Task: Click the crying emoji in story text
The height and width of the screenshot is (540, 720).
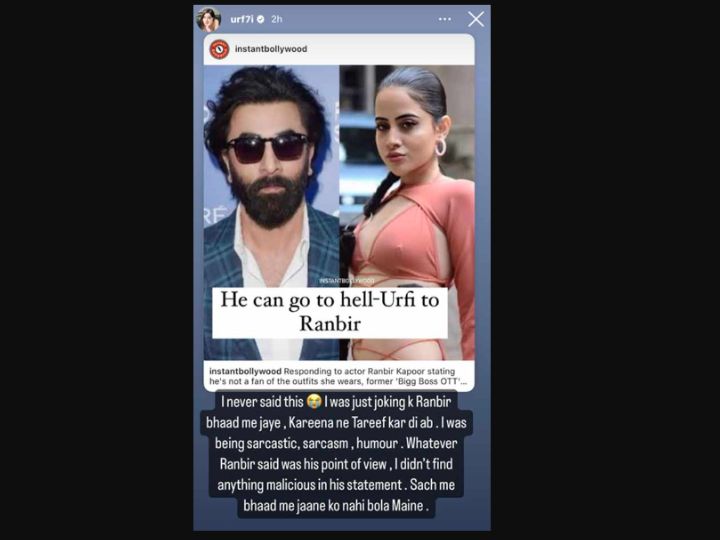Action: click(314, 402)
